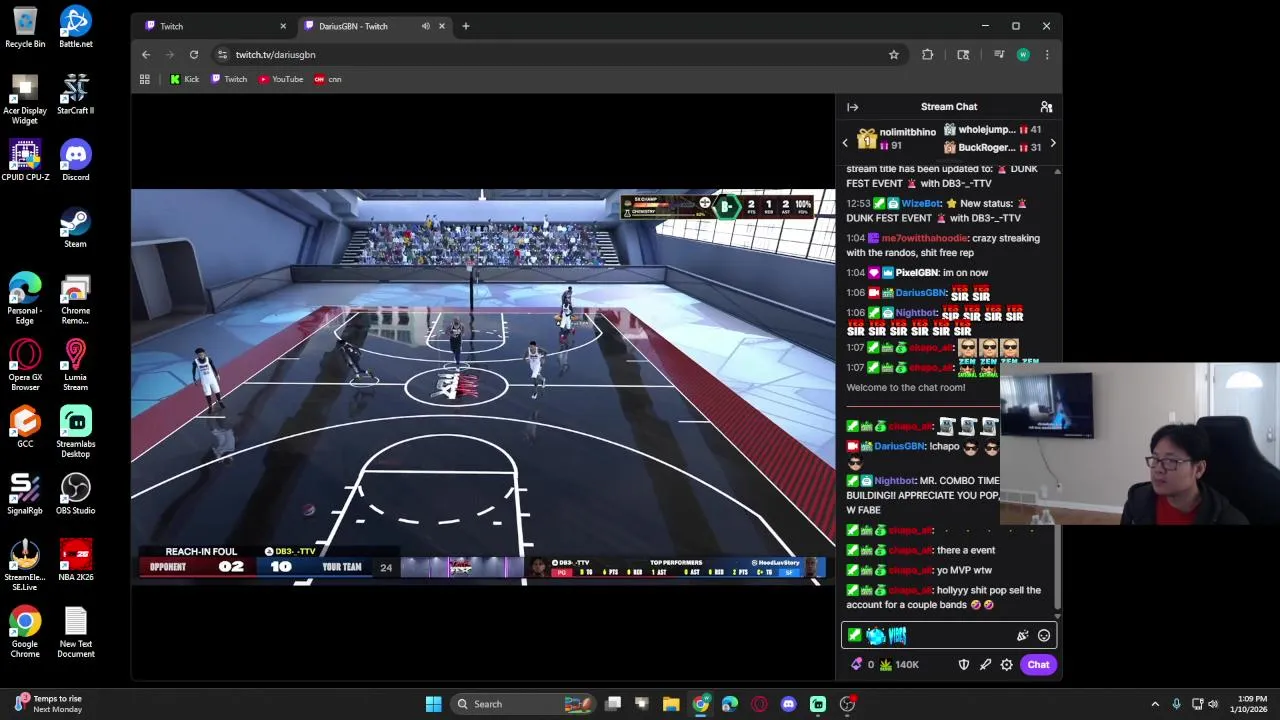The height and width of the screenshot is (720, 1280).
Task: Open the YouTube bookmark
Action: click(x=281, y=79)
